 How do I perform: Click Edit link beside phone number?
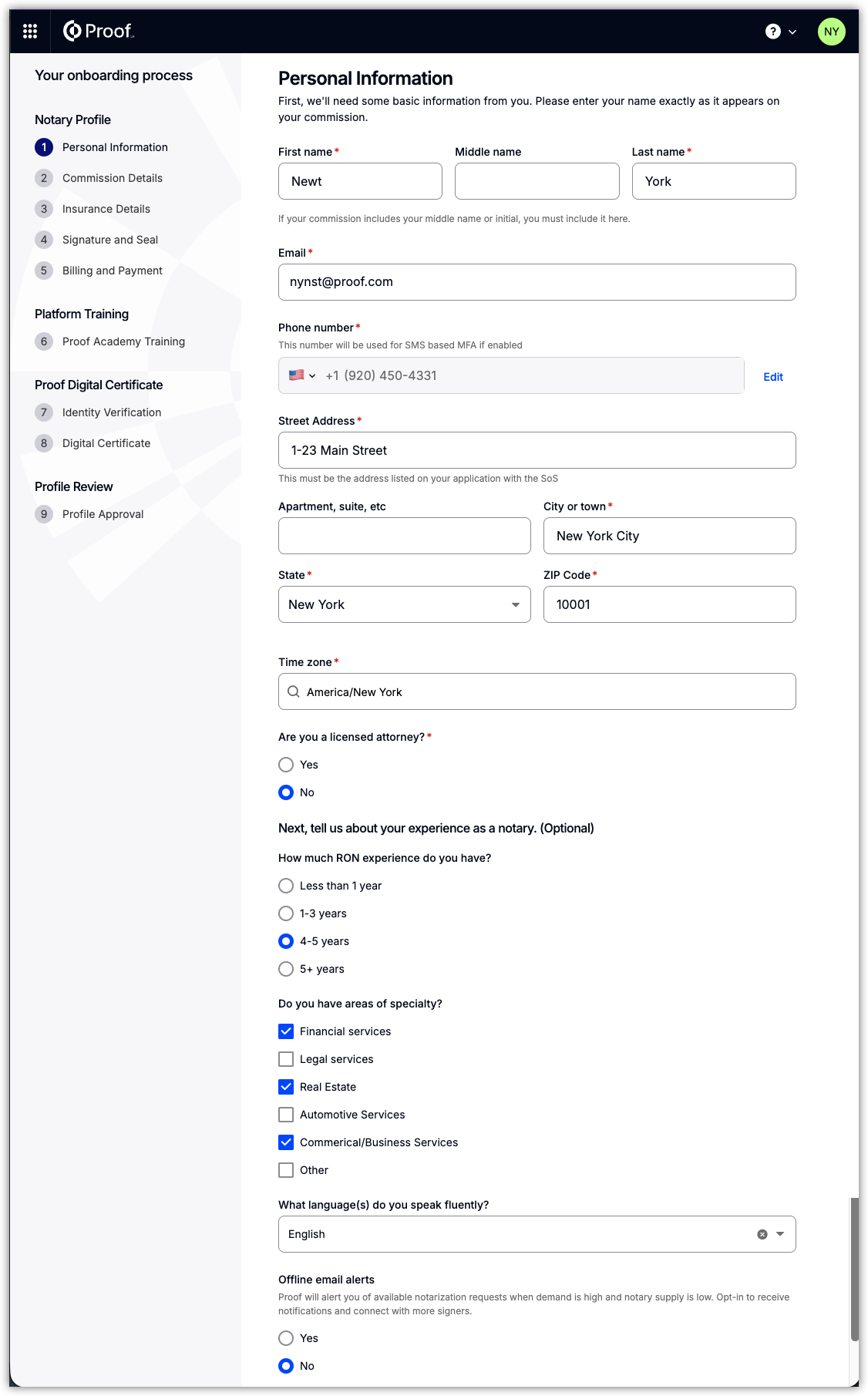pyautogui.click(x=773, y=377)
